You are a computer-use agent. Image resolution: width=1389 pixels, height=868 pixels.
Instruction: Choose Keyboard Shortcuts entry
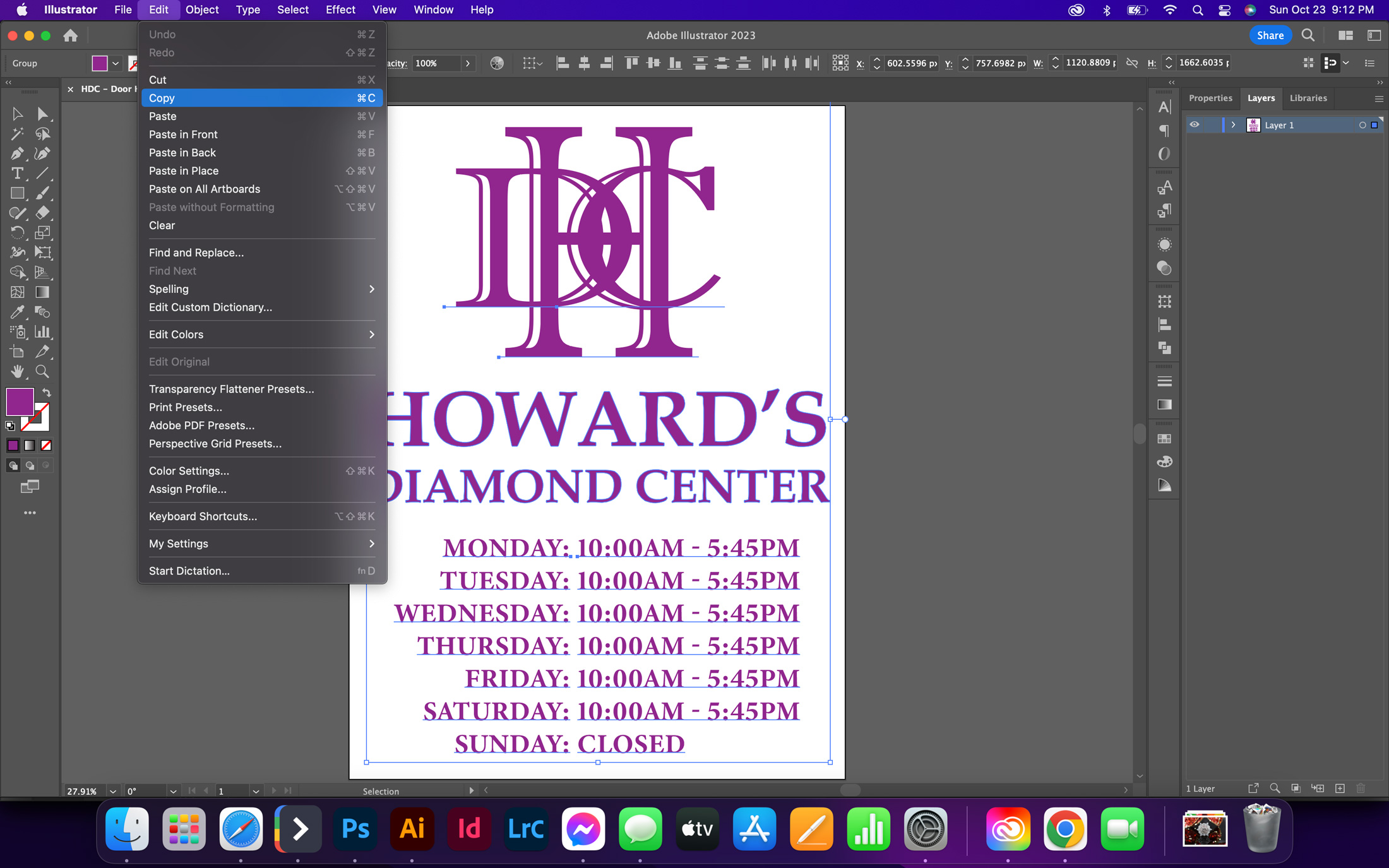click(x=261, y=516)
